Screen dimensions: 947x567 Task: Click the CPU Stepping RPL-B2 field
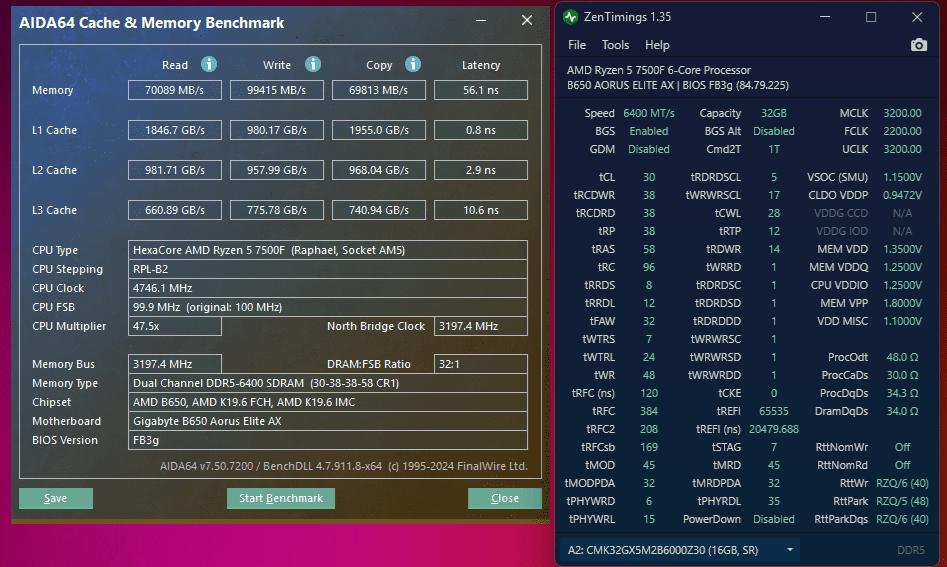tap(328, 269)
